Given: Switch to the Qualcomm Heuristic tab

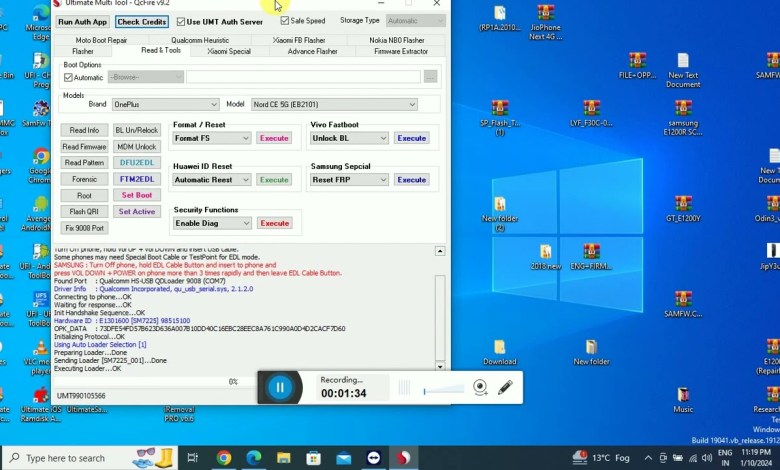Looking at the screenshot, I should 200,40.
